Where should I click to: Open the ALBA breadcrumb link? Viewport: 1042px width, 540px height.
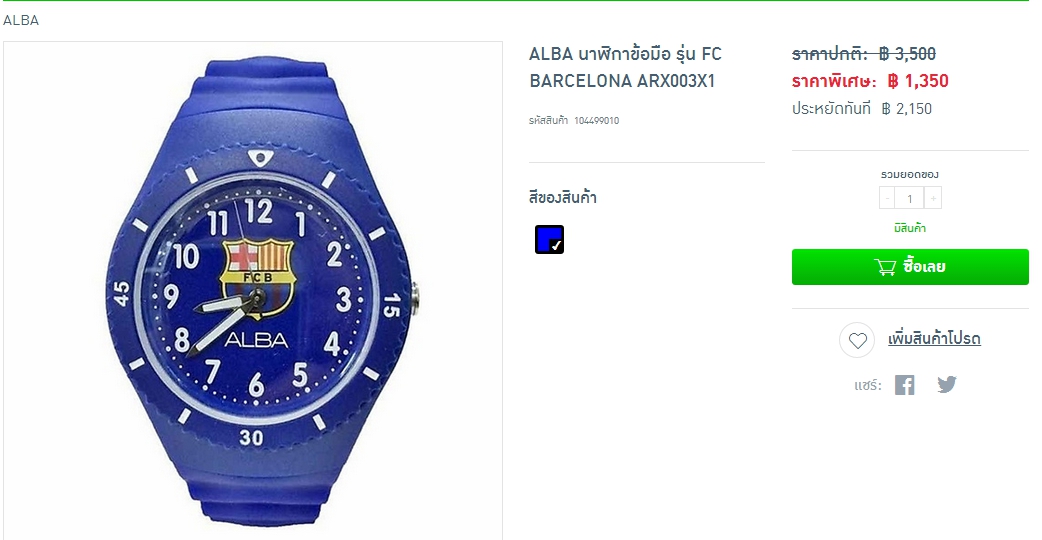coord(21,21)
